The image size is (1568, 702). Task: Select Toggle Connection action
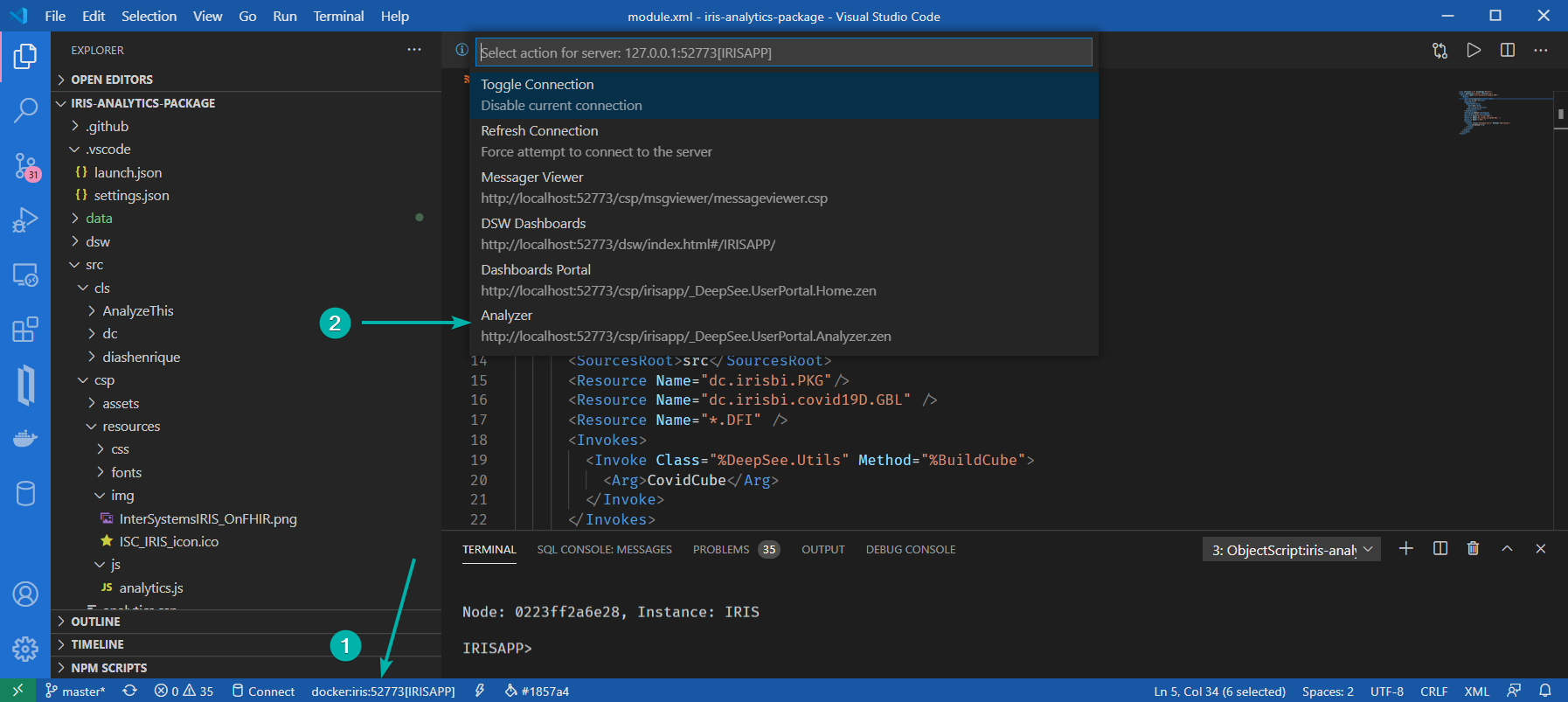pos(783,95)
